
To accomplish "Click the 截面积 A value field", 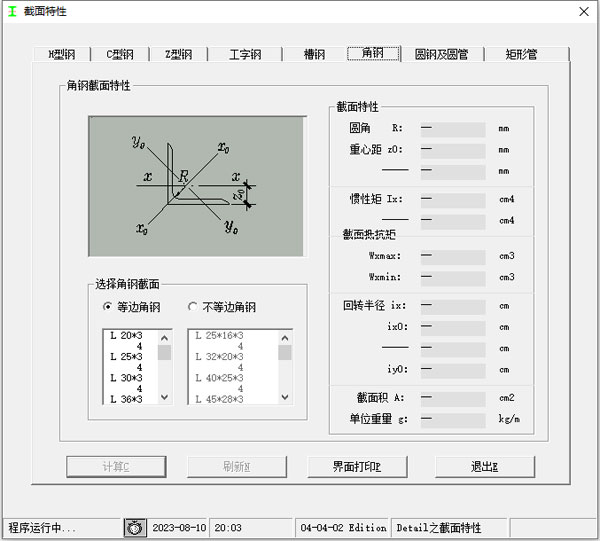I will [453, 398].
